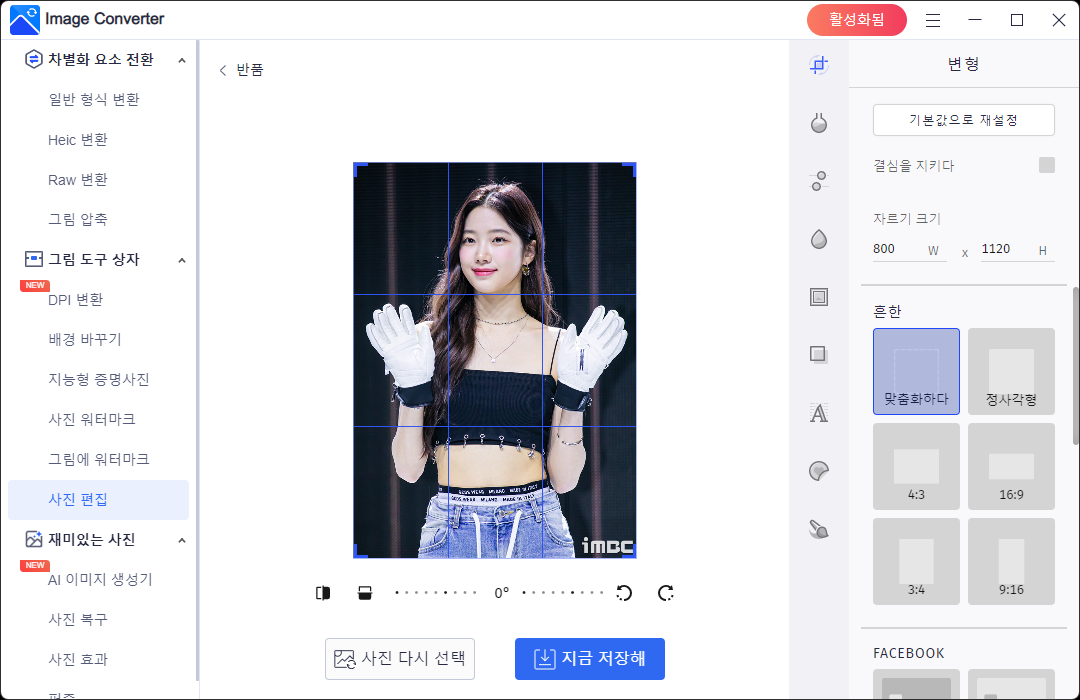Select the 3:4 crop ratio preset
The width and height of the screenshot is (1080, 700).
tap(916, 562)
